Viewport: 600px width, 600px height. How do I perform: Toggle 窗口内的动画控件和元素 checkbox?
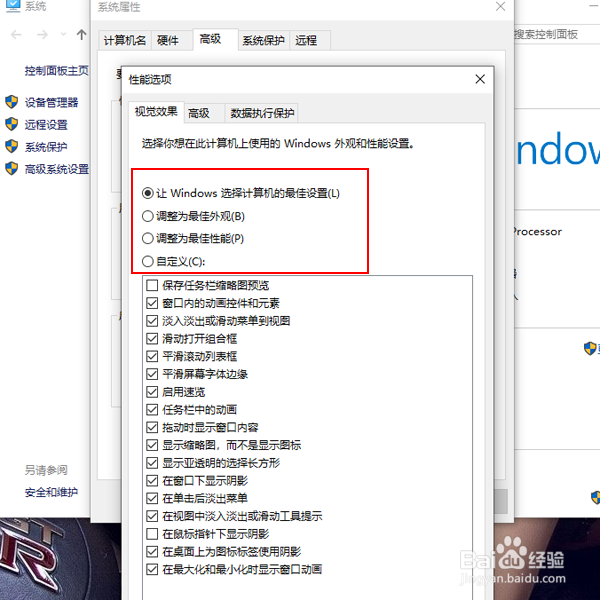152,303
